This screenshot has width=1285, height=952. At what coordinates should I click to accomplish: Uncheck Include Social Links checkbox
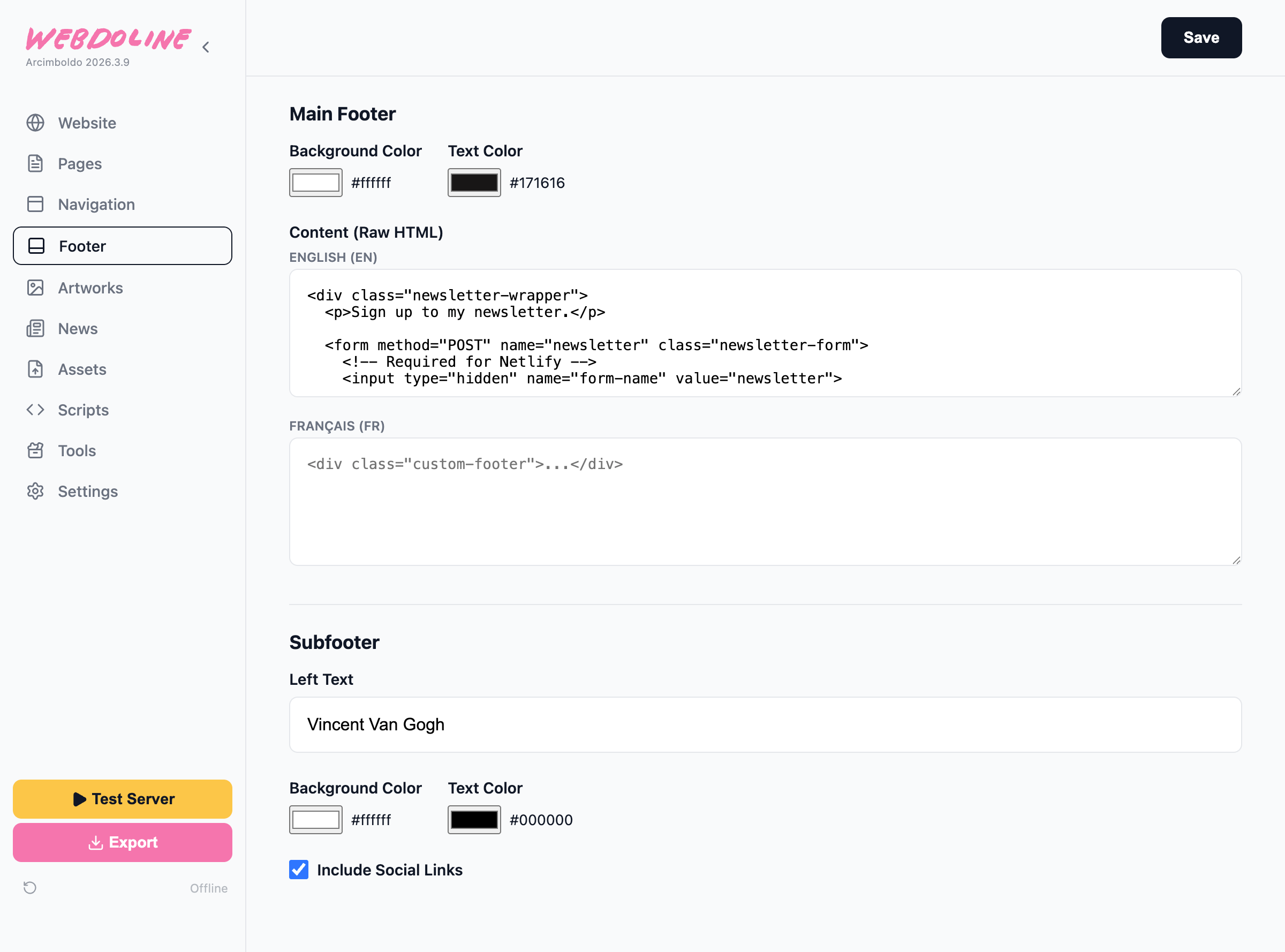point(298,870)
